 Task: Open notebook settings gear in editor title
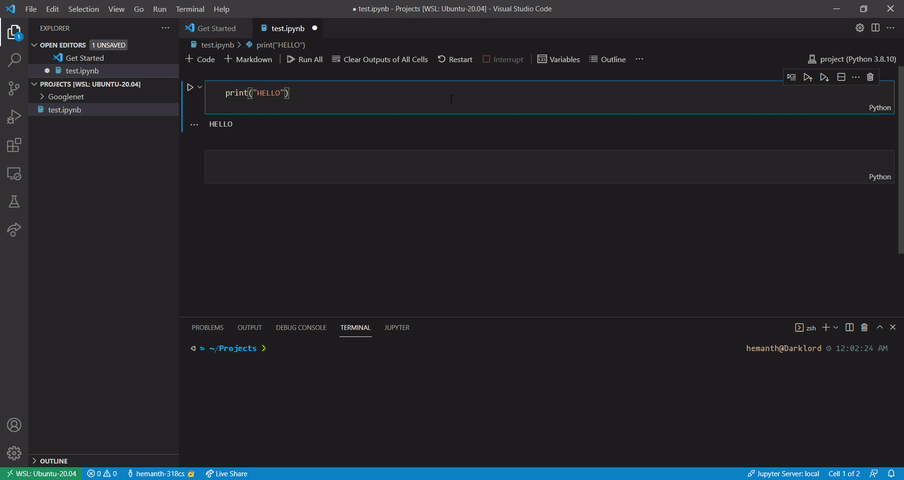coord(860,28)
